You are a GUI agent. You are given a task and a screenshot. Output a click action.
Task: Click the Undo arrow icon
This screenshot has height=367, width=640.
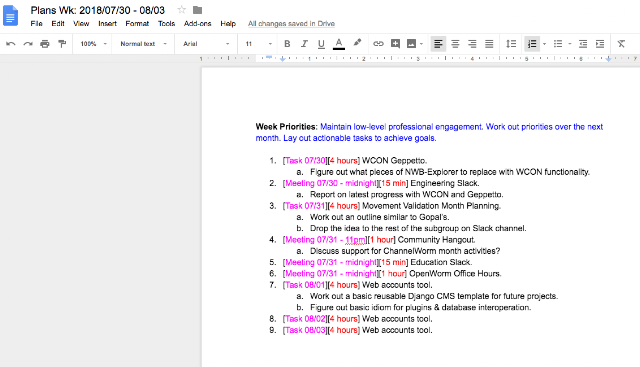click(11, 44)
